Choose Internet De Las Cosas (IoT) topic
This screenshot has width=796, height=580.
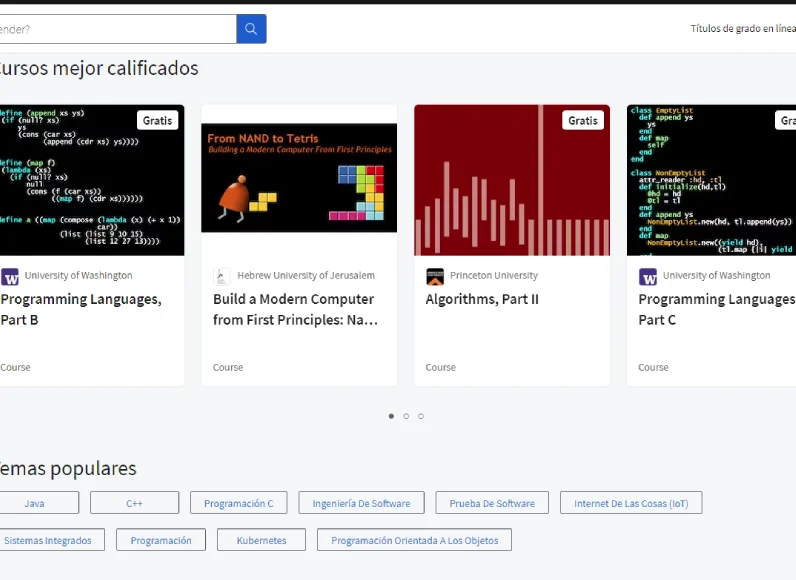tap(631, 503)
